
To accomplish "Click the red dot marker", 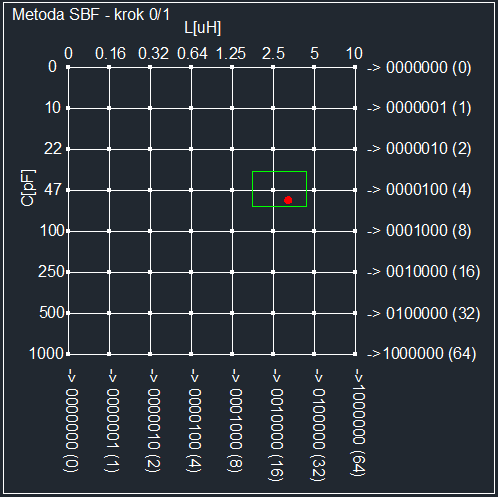I will (x=288, y=200).
